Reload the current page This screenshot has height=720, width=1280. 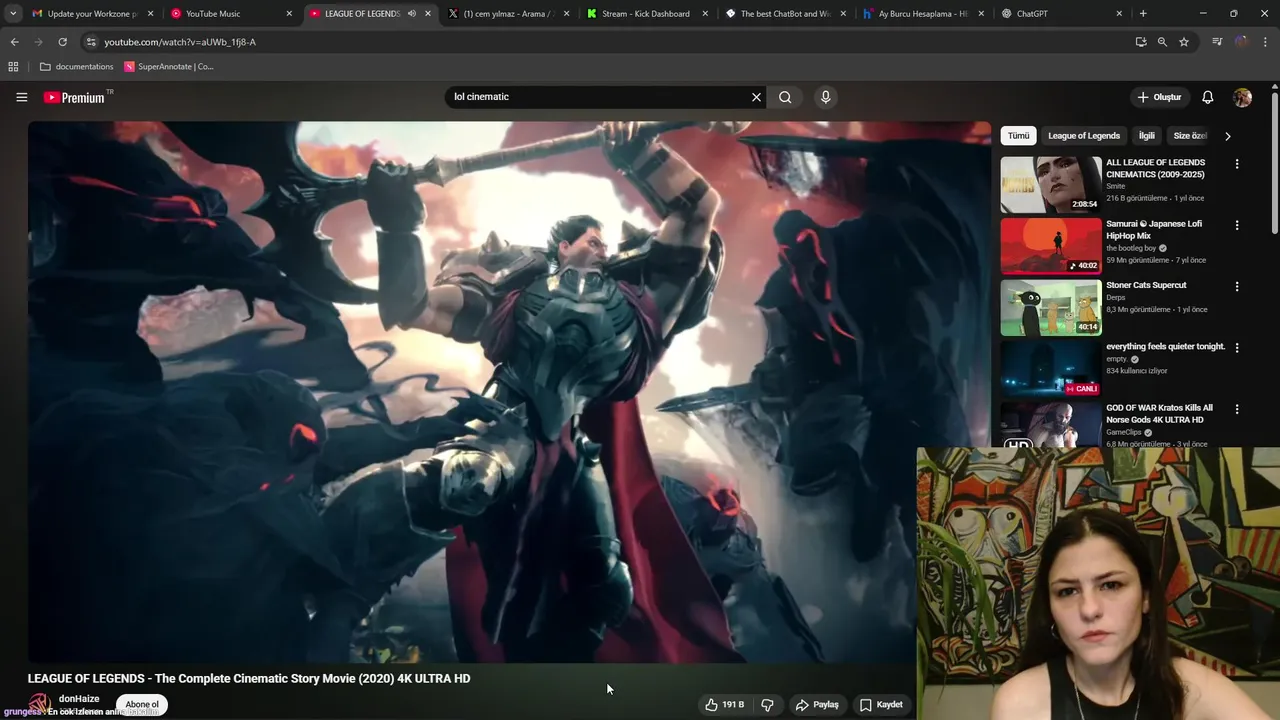(62, 42)
